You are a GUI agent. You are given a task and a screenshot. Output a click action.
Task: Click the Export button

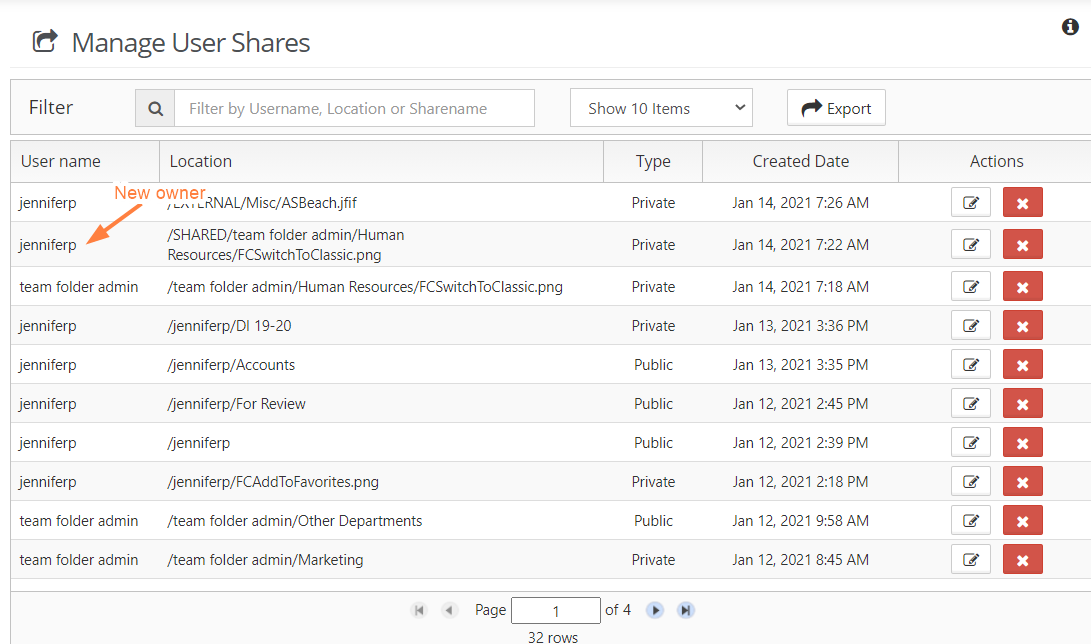point(836,109)
